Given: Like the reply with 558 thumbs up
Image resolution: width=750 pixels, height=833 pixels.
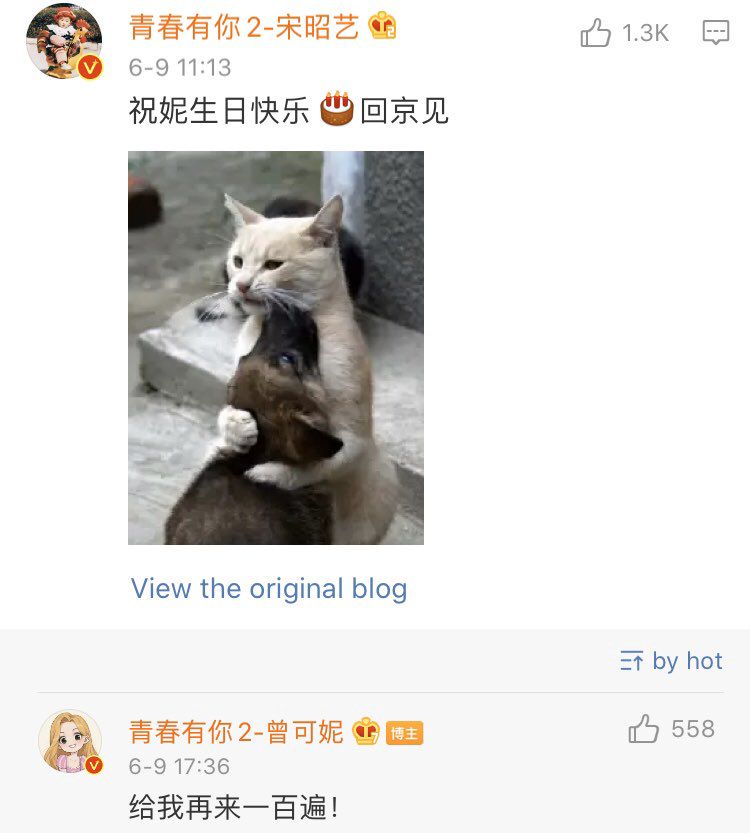Looking at the screenshot, I should click(643, 728).
